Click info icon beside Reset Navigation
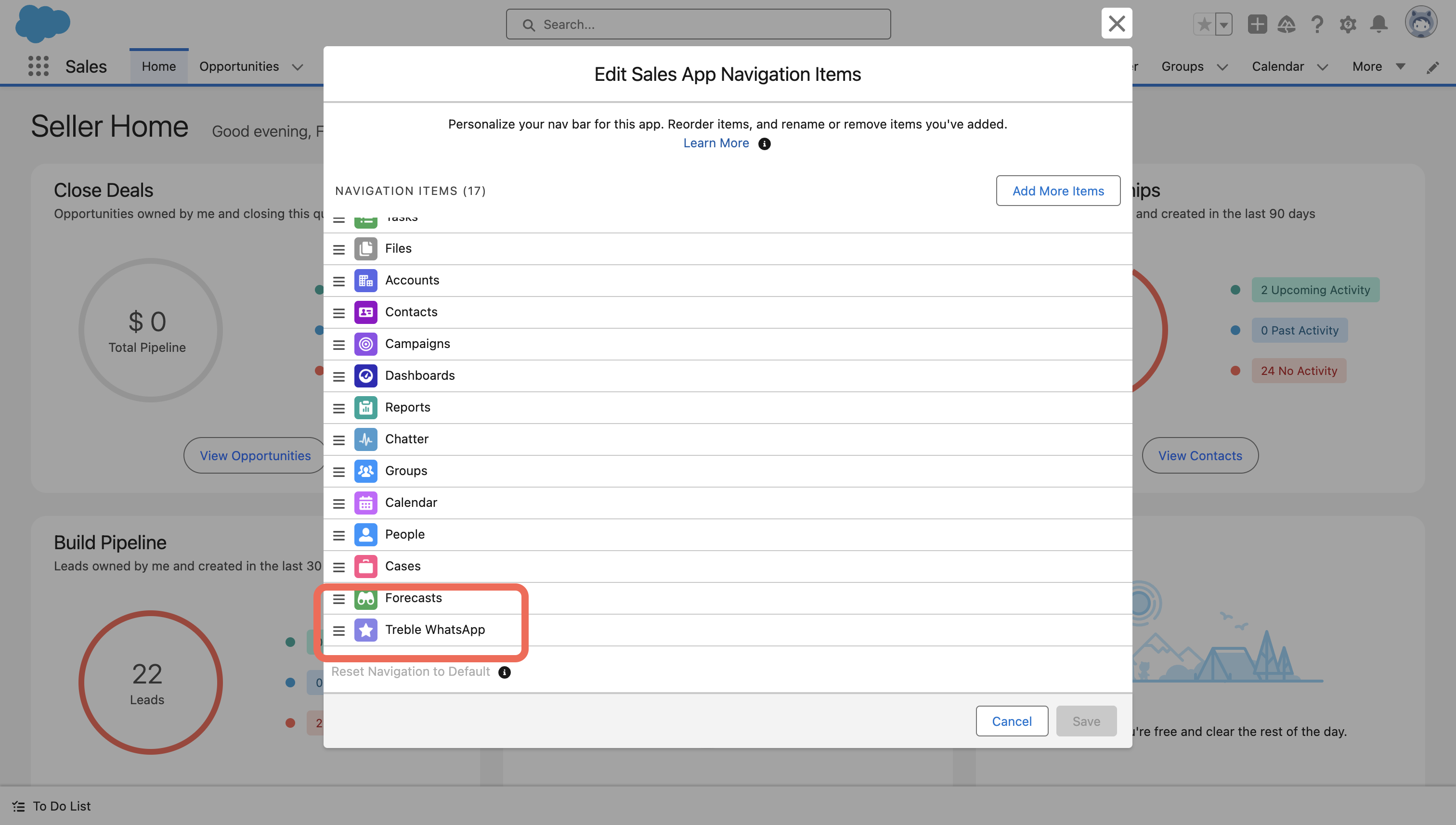1456x825 pixels. pos(504,672)
